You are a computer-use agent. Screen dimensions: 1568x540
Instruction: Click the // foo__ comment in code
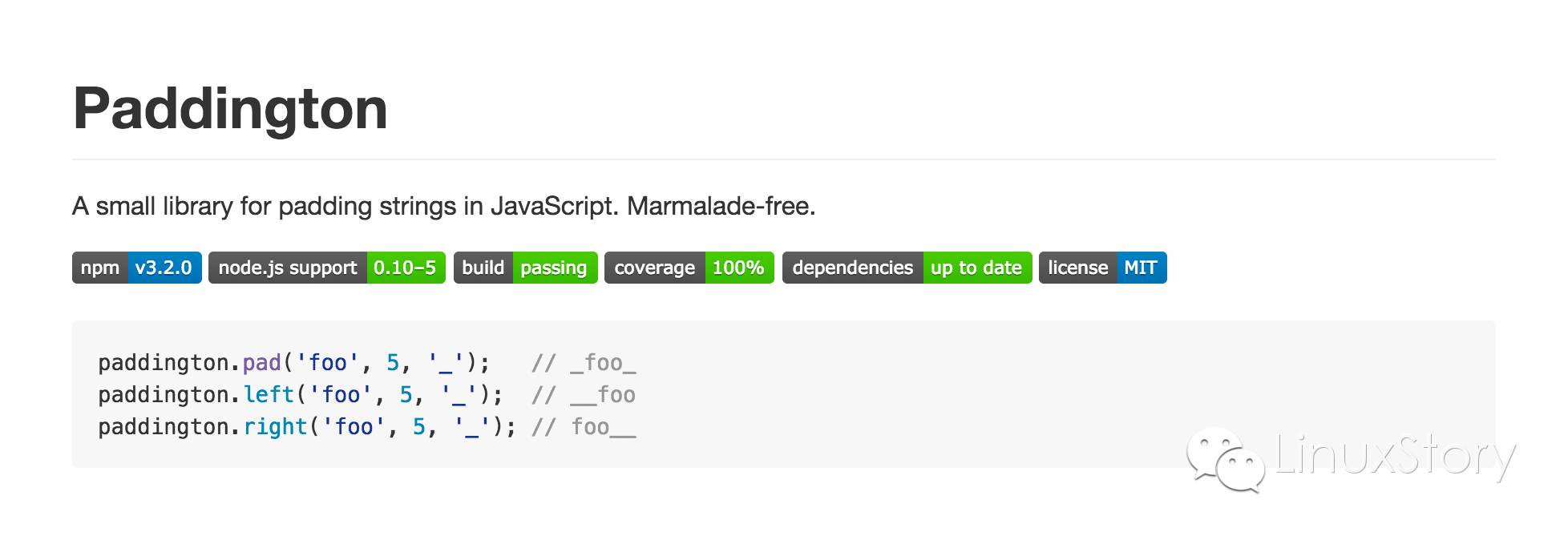(584, 427)
